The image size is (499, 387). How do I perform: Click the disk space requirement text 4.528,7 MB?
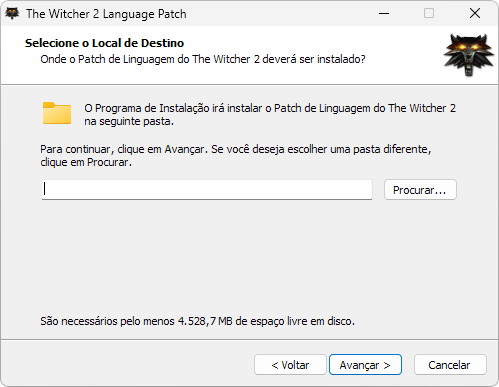tap(197, 321)
